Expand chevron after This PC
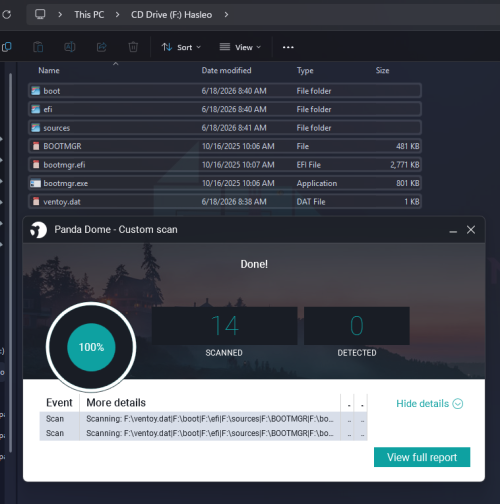Viewport: 500px width, 504px height. pyautogui.click(x=117, y=15)
